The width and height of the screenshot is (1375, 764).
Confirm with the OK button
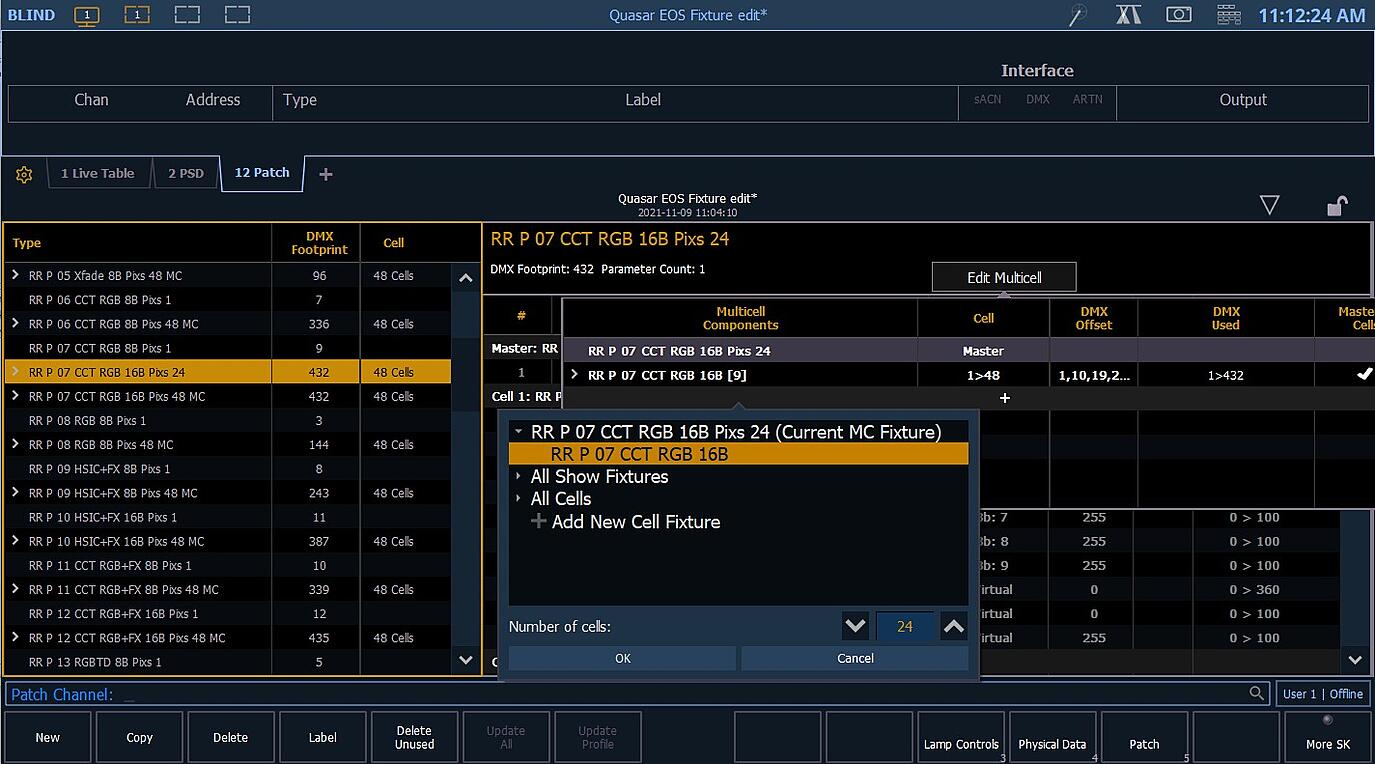pos(622,657)
